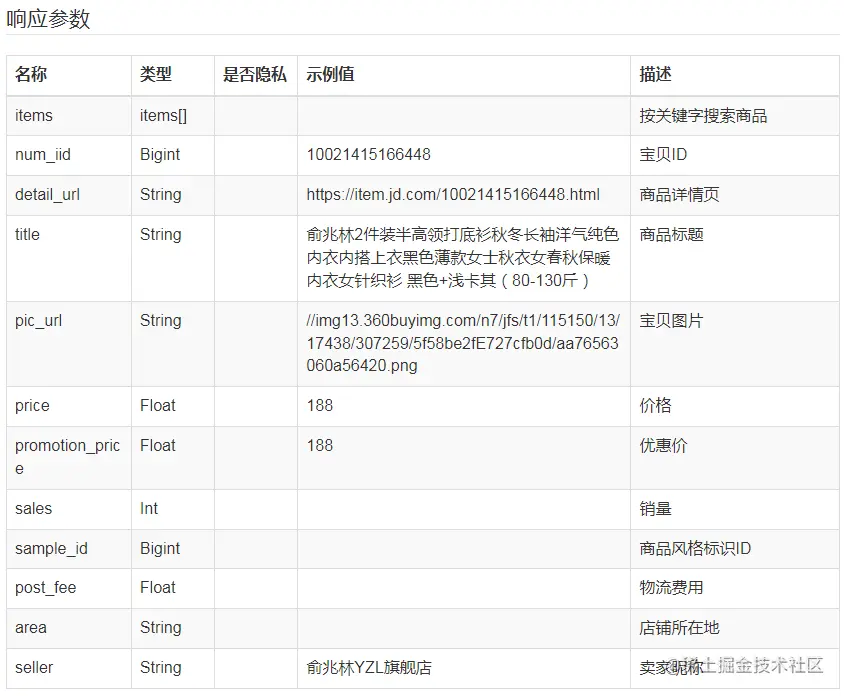Viewport: 844px width, 696px height.
Task: Click the String type in the area row
Action: pyautogui.click(x=160, y=628)
